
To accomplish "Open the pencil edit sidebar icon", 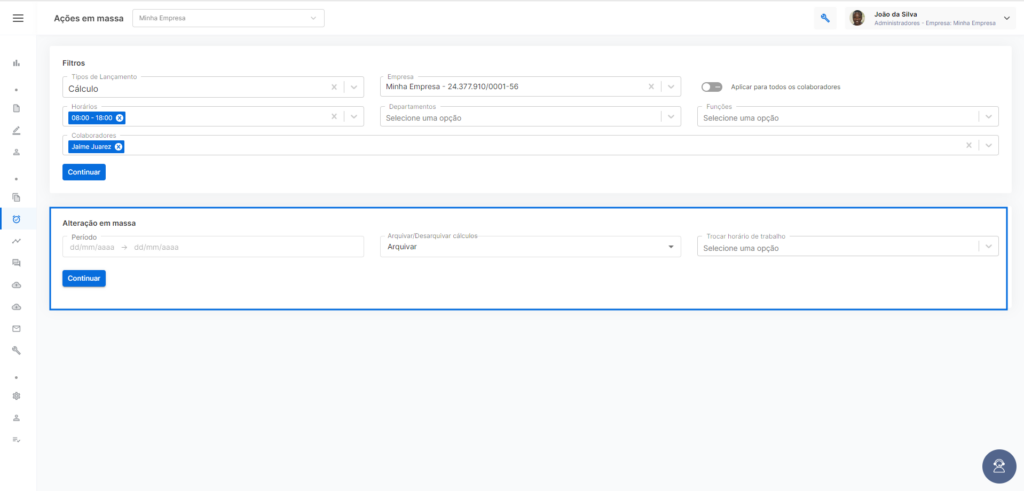I will pyautogui.click(x=16, y=130).
